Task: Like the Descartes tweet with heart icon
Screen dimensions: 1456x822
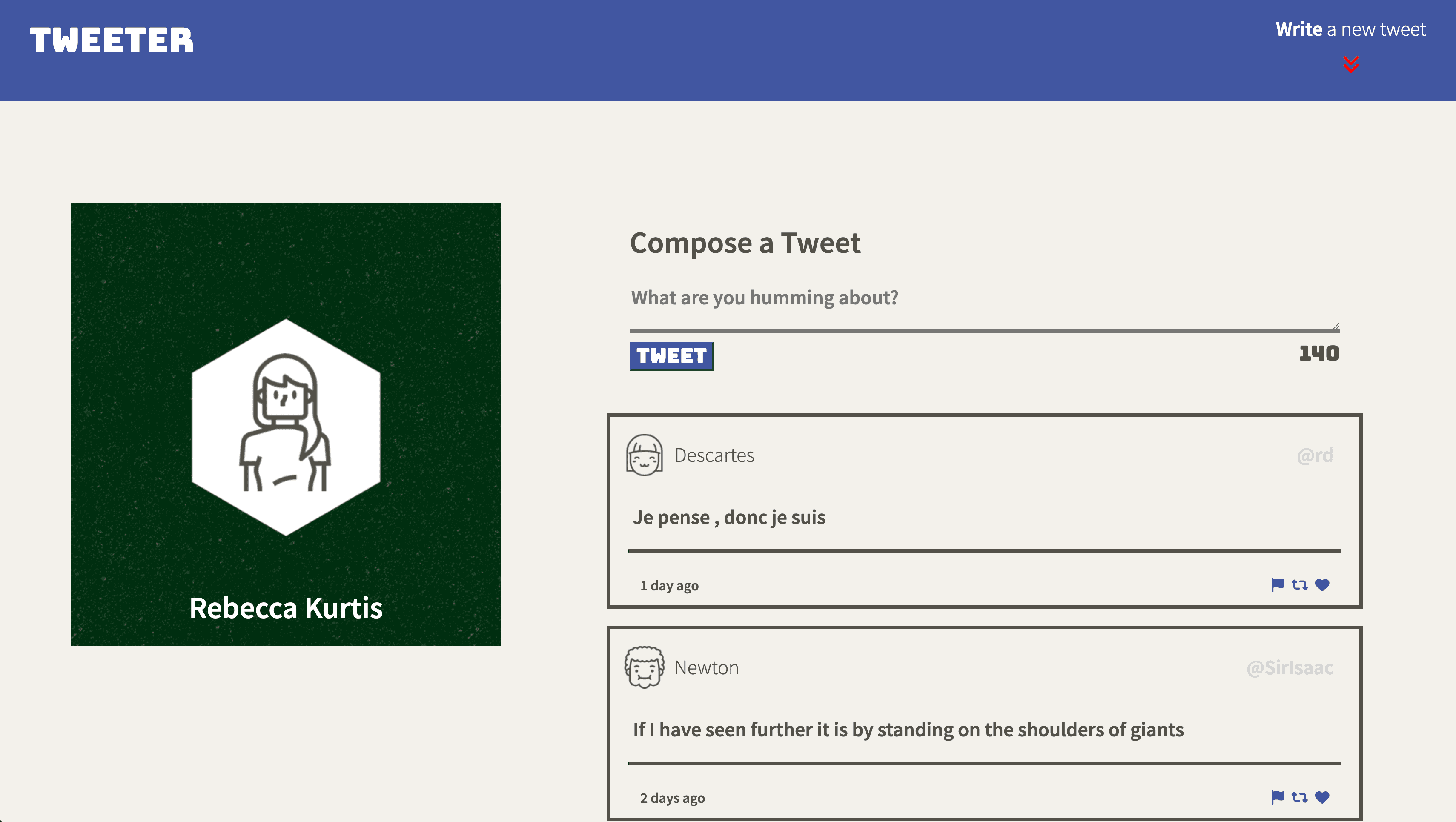Action: (1322, 584)
